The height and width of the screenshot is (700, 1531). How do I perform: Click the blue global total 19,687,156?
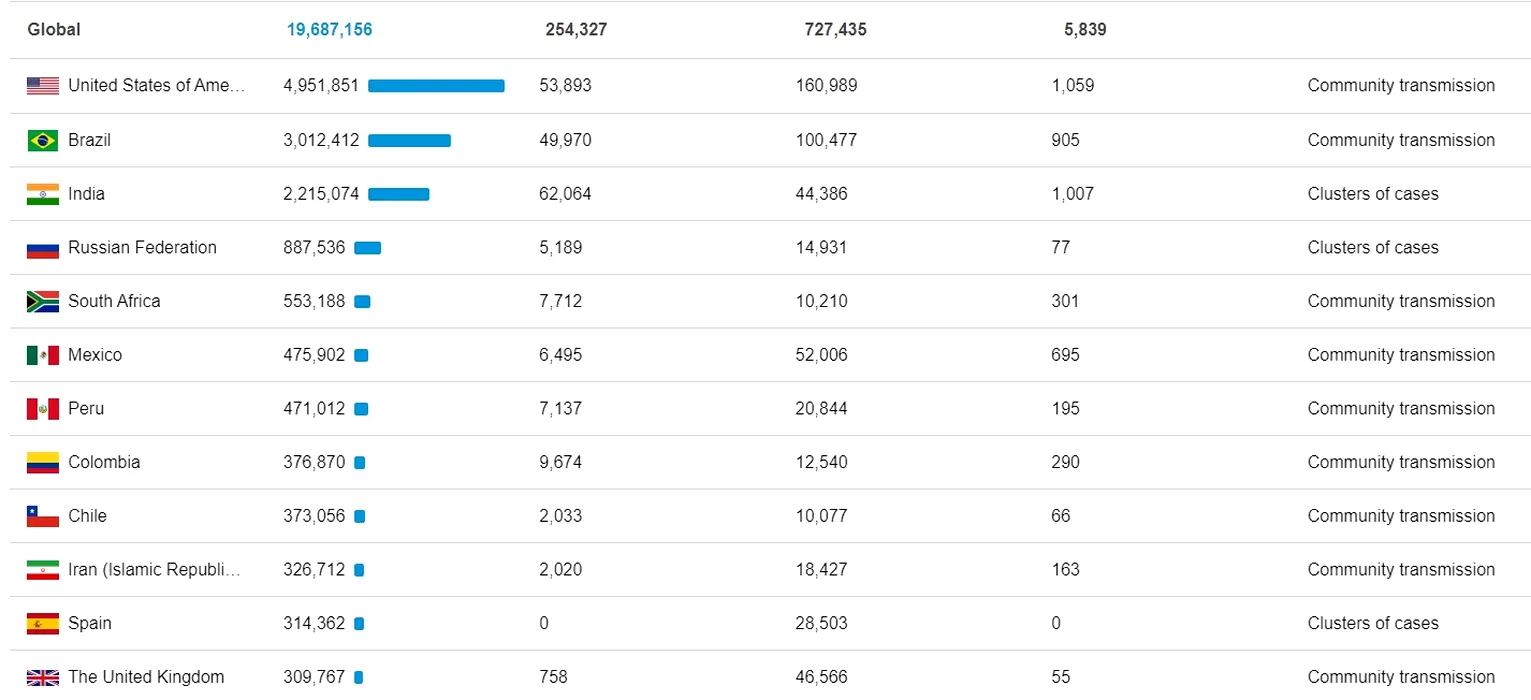[329, 30]
